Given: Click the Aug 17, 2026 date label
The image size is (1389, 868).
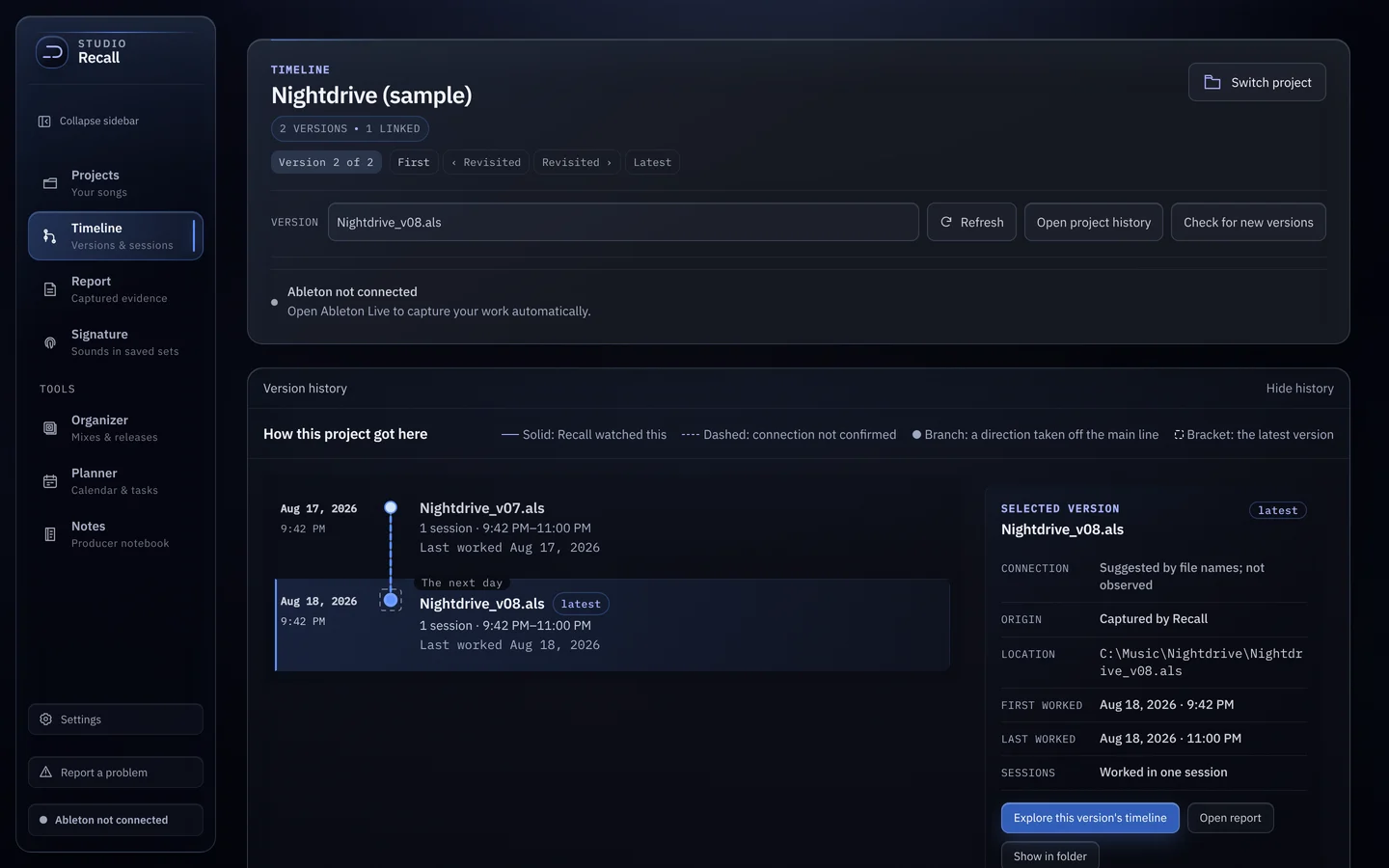Looking at the screenshot, I should (x=318, y=508).
